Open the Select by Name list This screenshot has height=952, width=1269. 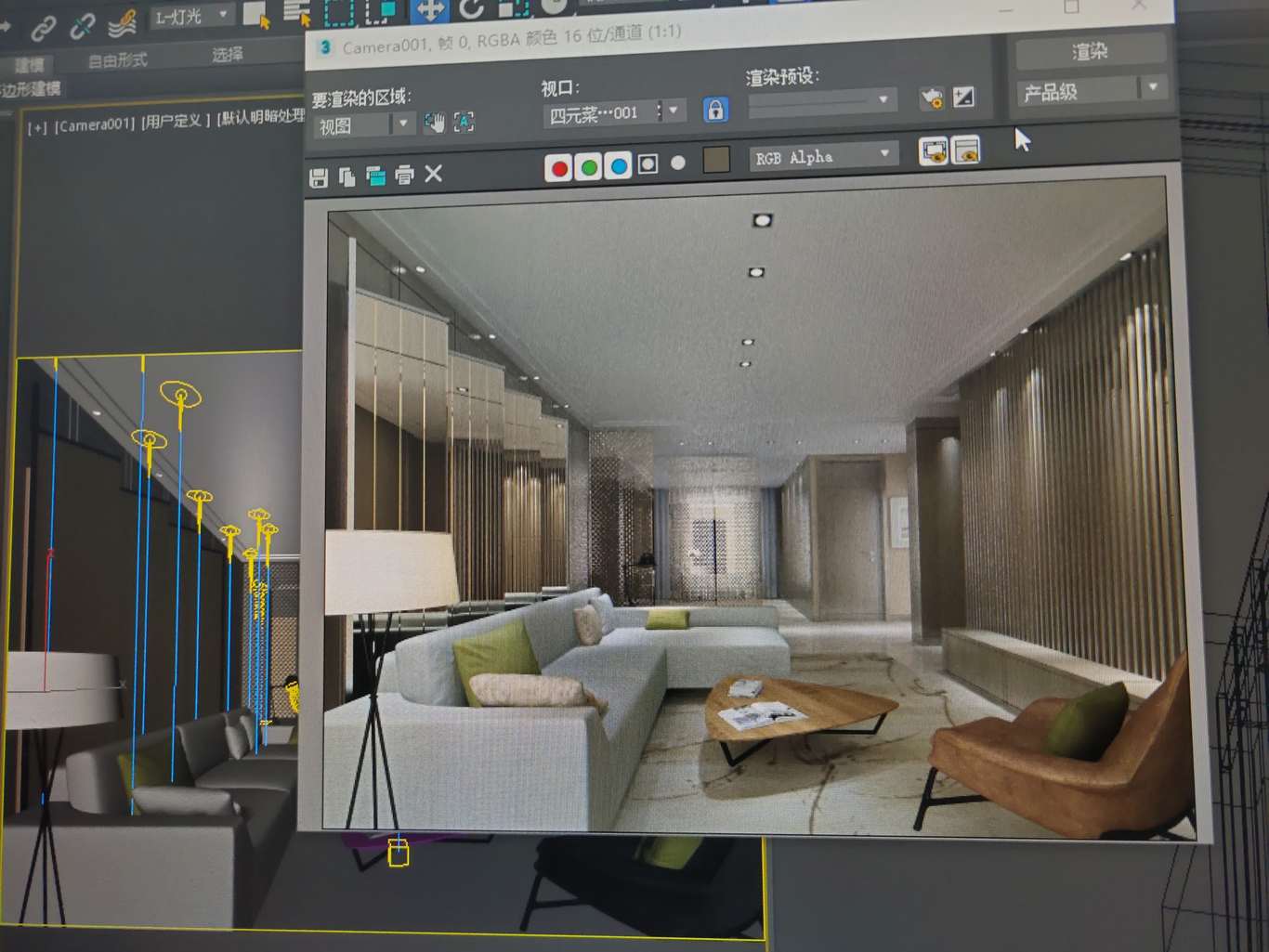[x=297, y=12]
